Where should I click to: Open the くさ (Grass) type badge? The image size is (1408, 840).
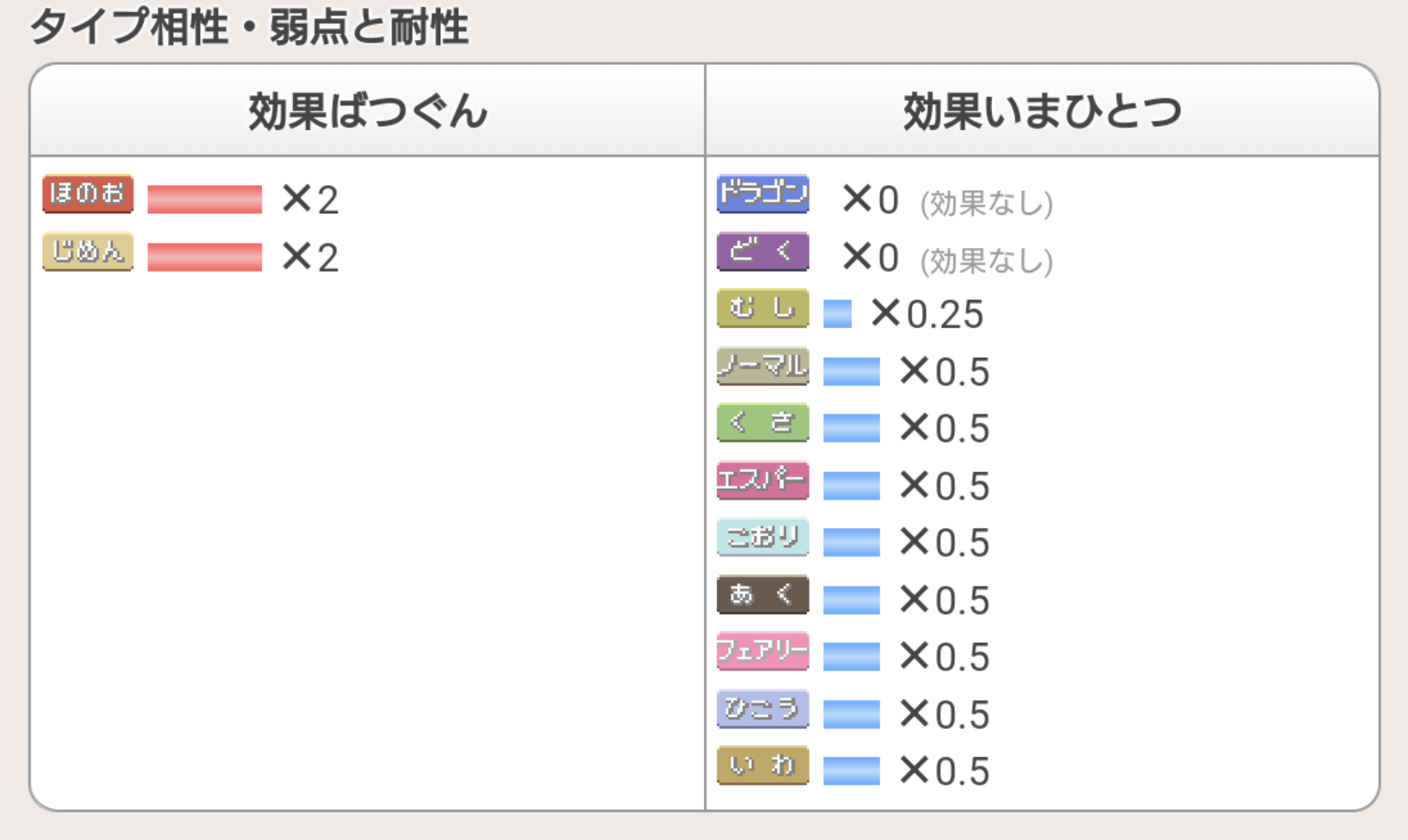[x=762, y=423]
